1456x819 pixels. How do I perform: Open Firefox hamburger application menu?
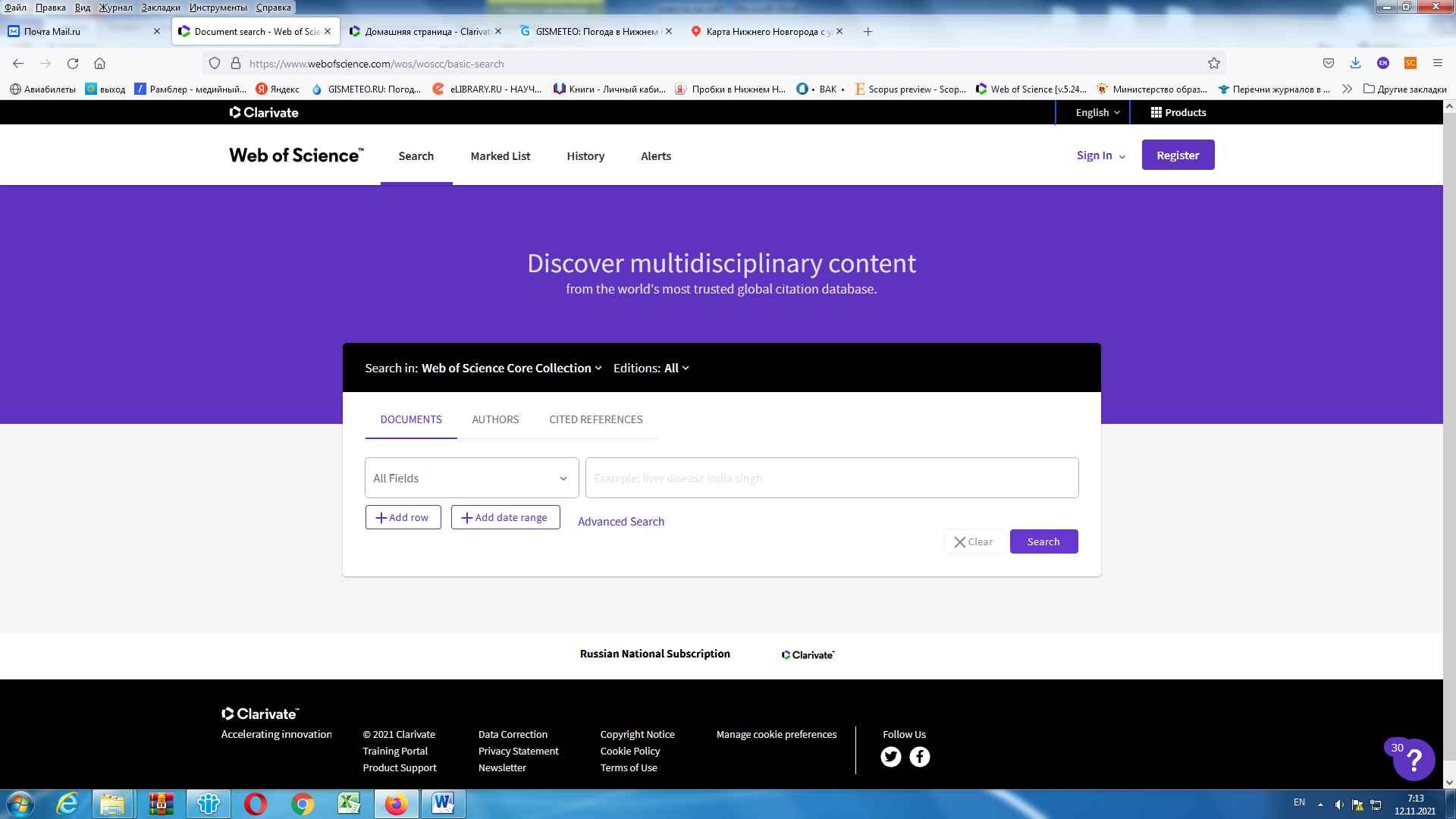click(x=1437, y=63)
